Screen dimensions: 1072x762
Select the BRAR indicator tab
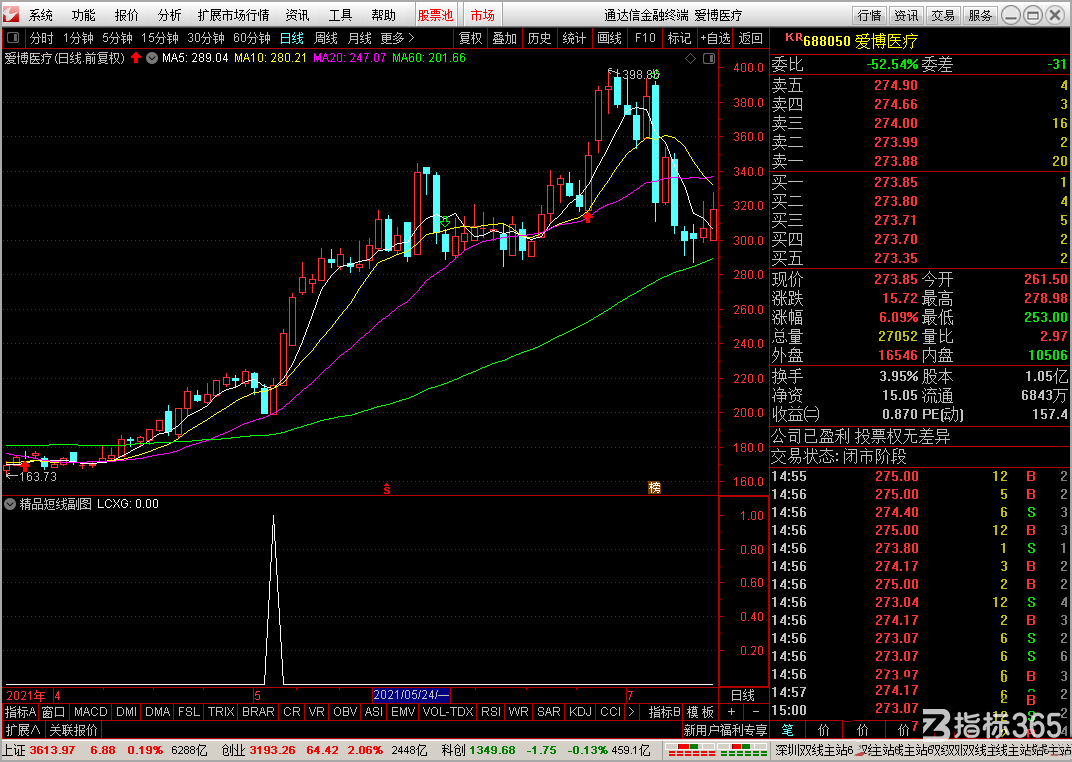coord(258,712)
